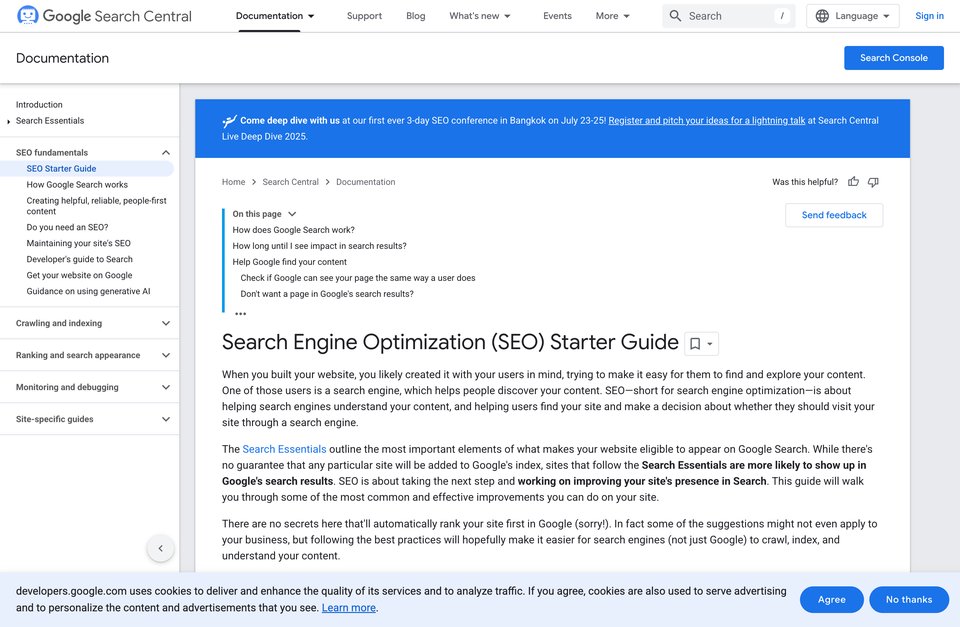Expand the Crawling and indexing section
Screen dimensions: 960x627
[x=165, y=323]
